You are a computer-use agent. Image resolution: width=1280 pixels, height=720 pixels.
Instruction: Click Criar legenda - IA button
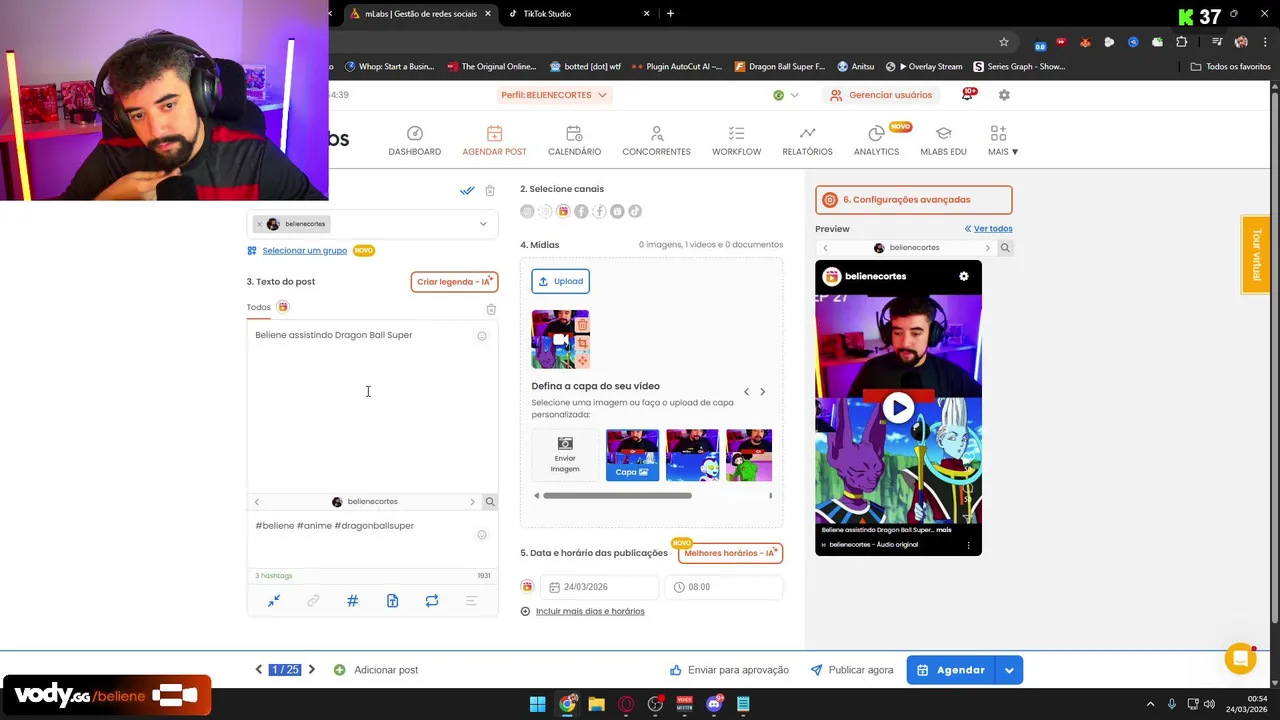click(x=454, y=282)
